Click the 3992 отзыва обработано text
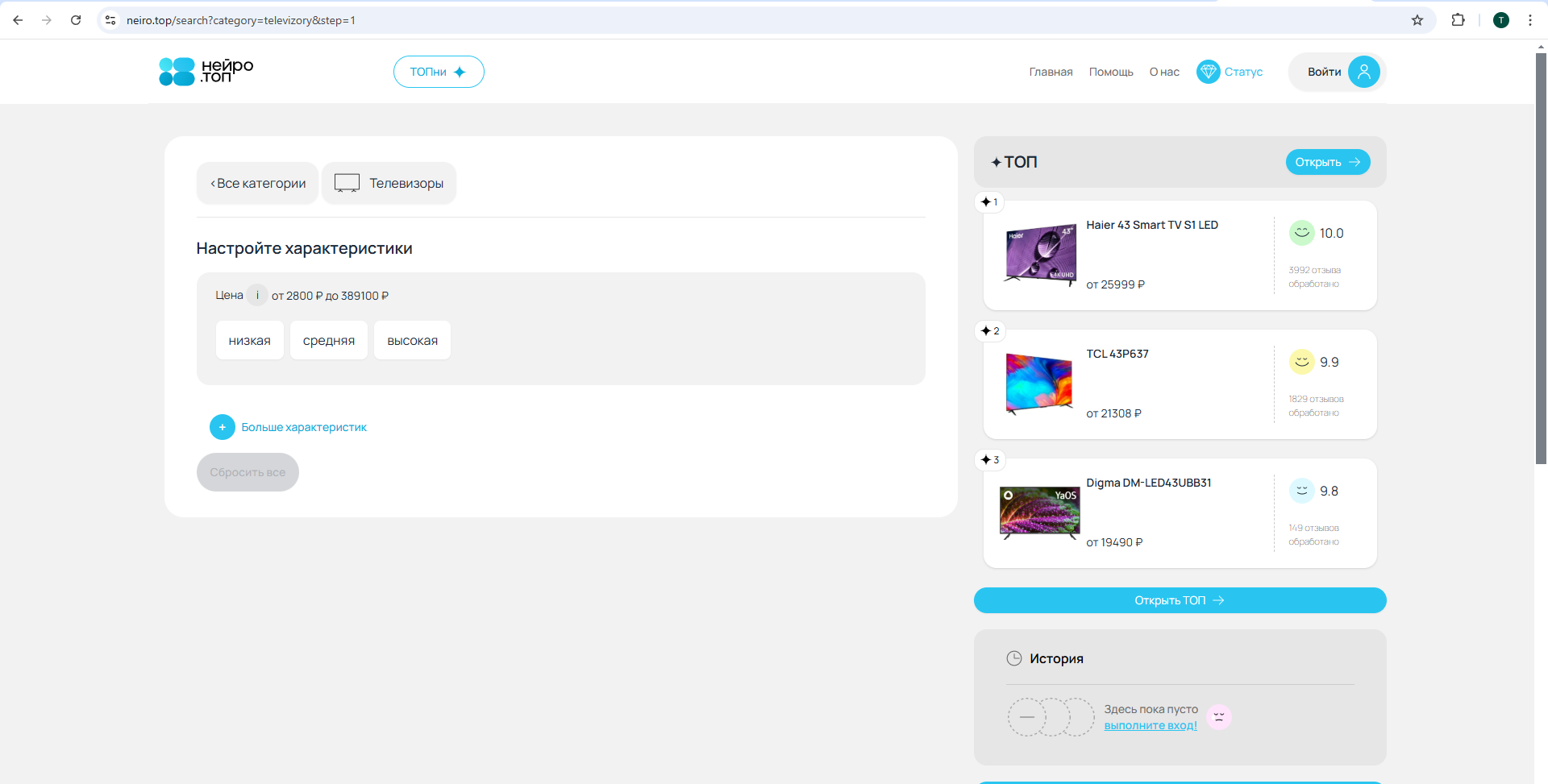Screen dimensions: 1548x784 1314,276
